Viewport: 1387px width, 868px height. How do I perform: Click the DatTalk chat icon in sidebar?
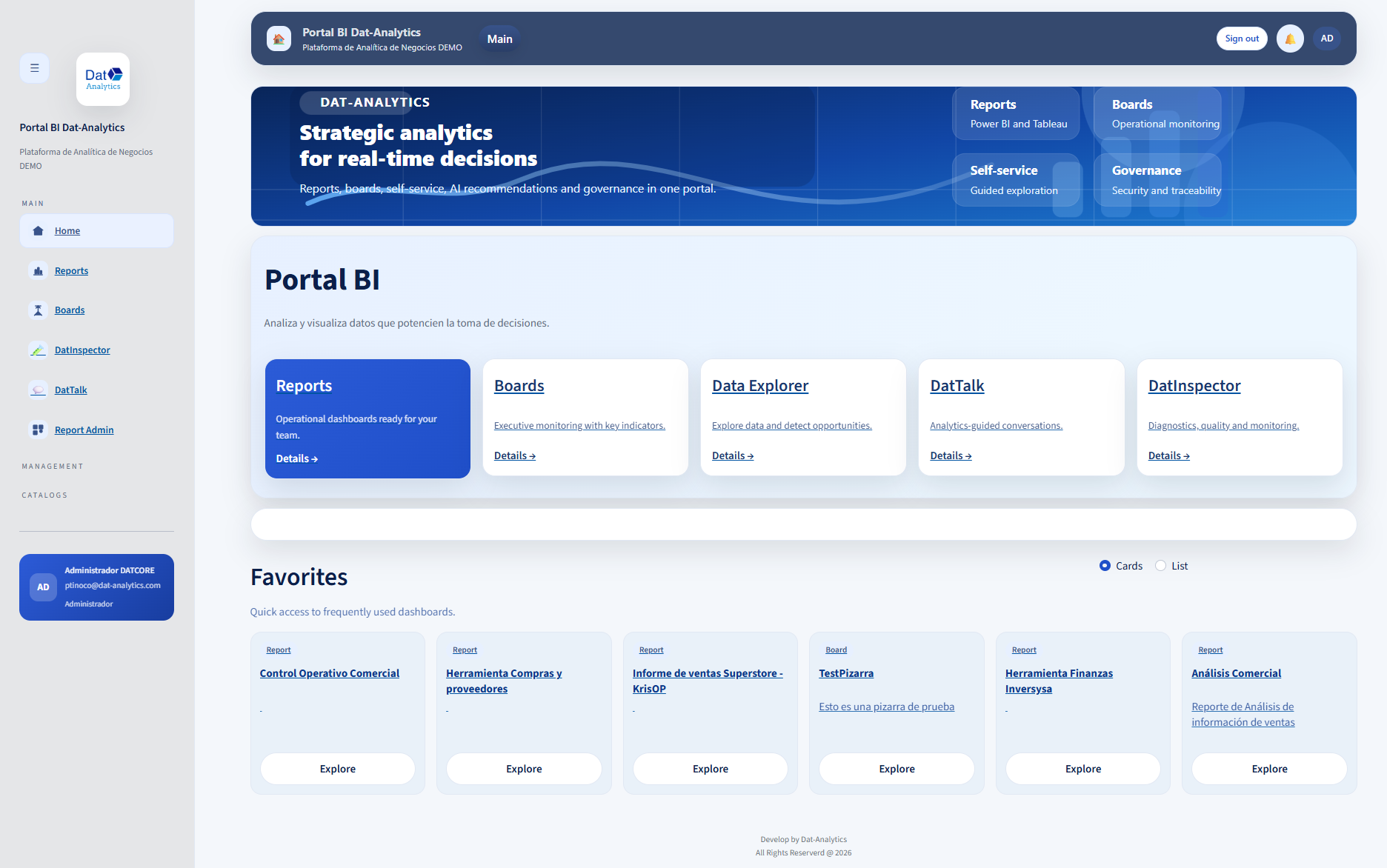point(39,390)
